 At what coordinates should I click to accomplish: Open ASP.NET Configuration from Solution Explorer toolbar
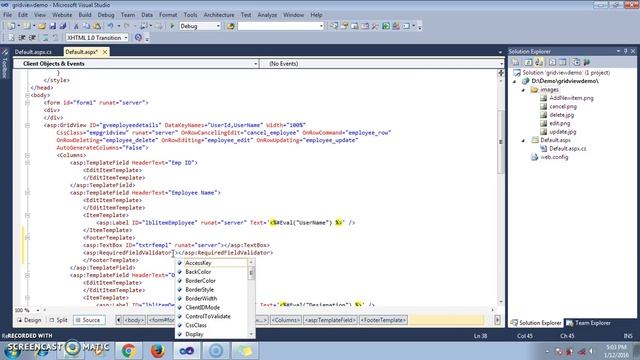tap(587, 62)
